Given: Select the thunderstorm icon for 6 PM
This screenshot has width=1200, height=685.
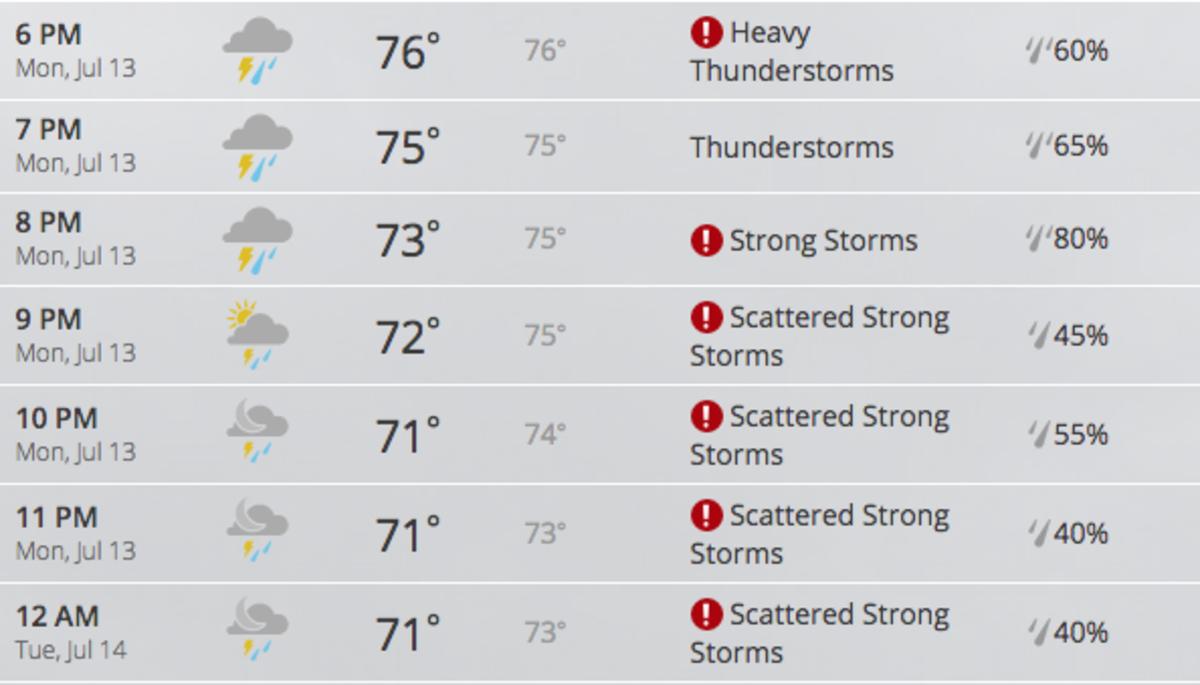Looking at the screenshot, I should click(x=260, y=48).
